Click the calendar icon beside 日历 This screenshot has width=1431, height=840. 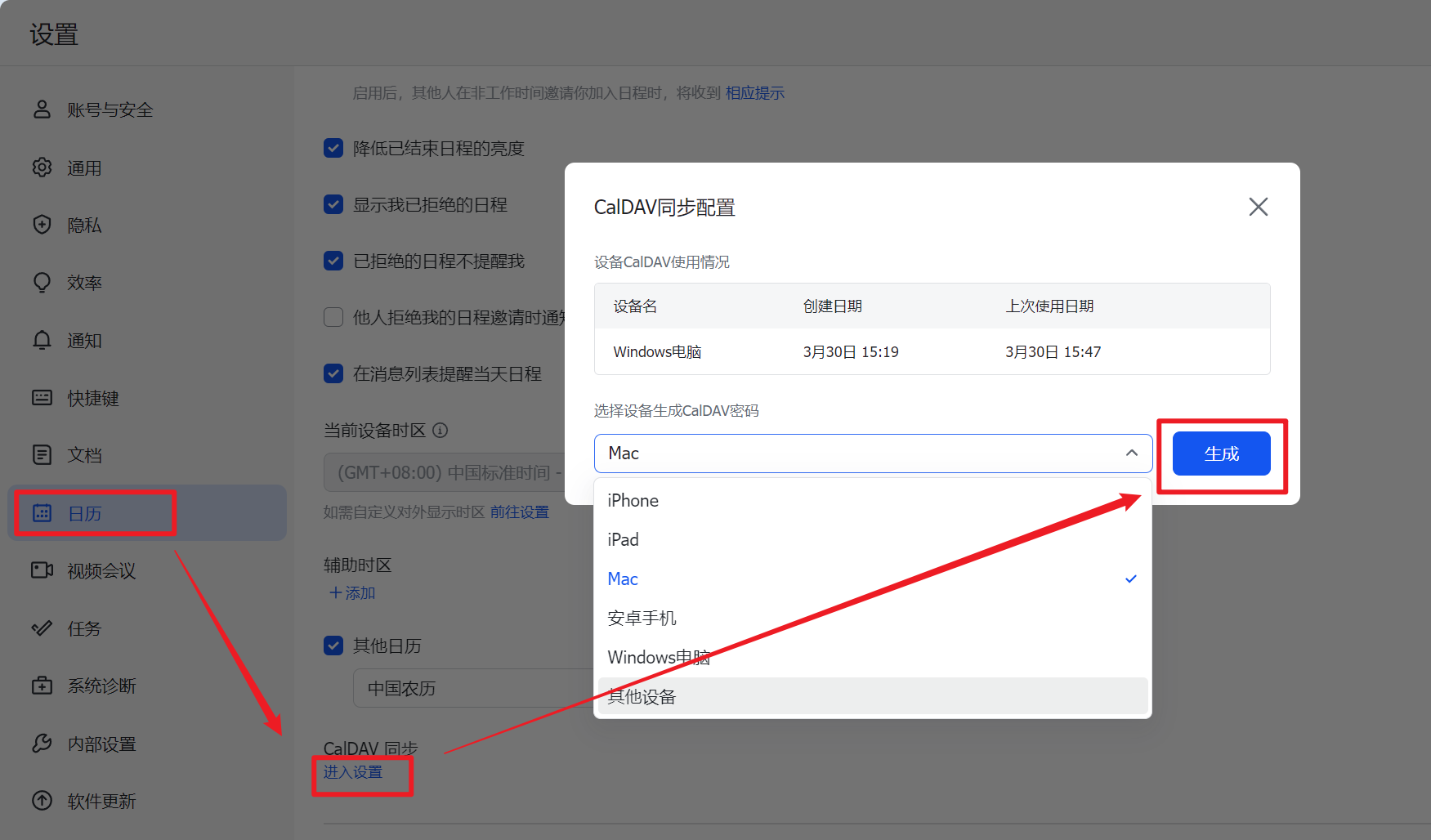point(42,513)
